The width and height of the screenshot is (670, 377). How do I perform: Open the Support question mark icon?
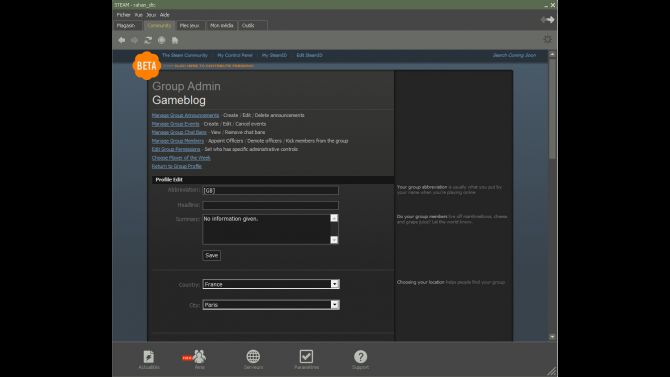point(360,359)
